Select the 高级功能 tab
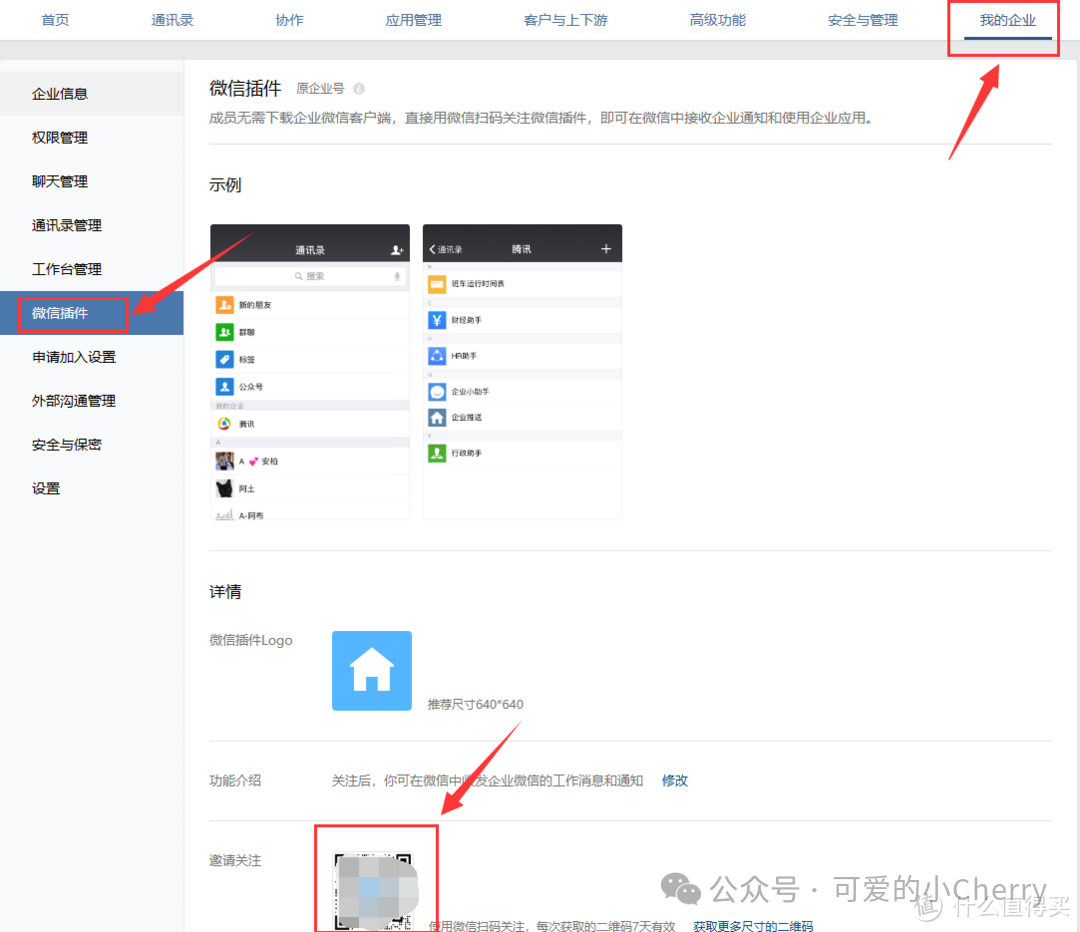 [x=718, y=20]
